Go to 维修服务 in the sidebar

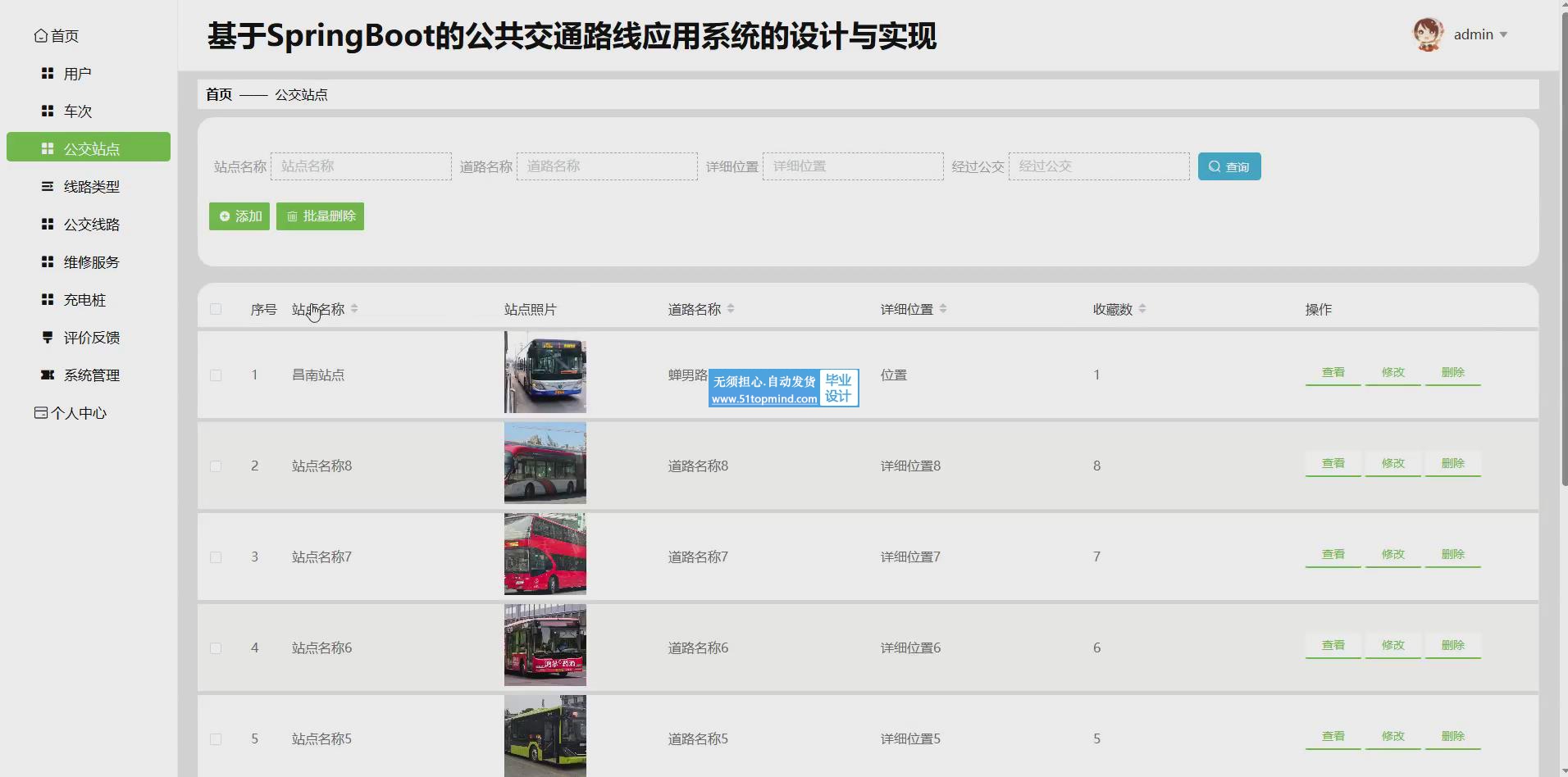(x=91, y=262)
